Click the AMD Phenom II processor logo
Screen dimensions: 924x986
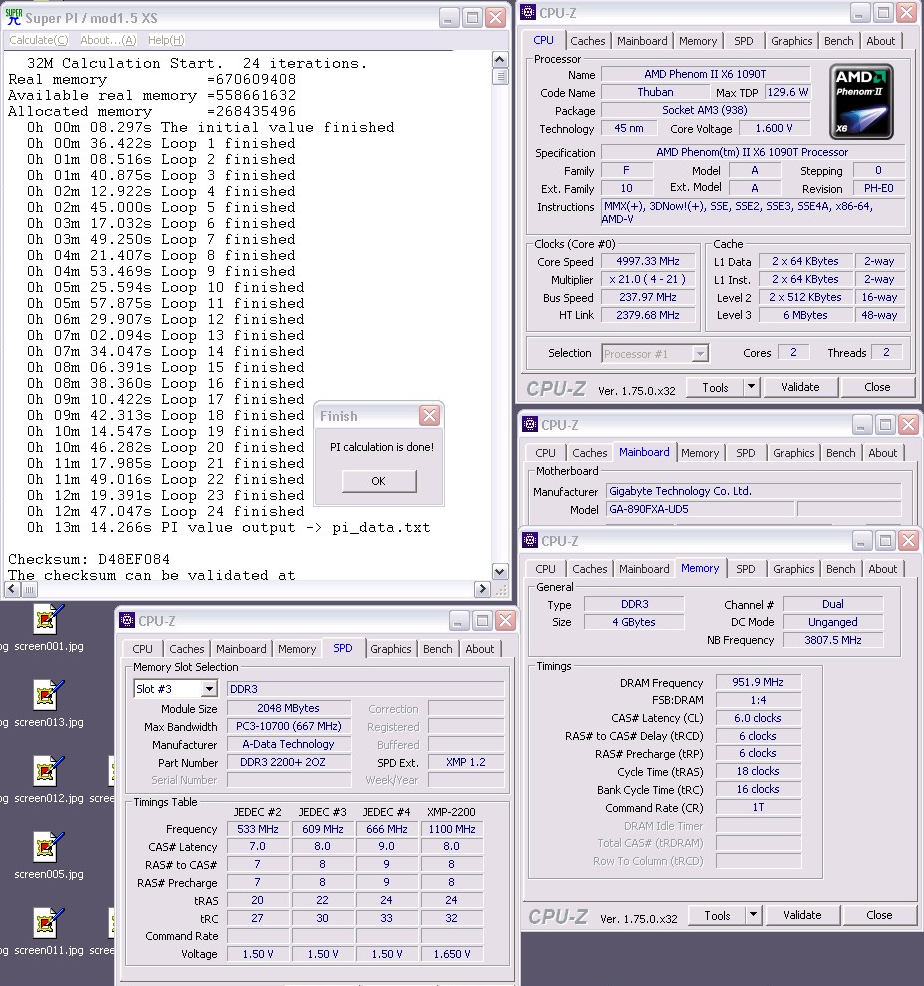pos(860,101)
